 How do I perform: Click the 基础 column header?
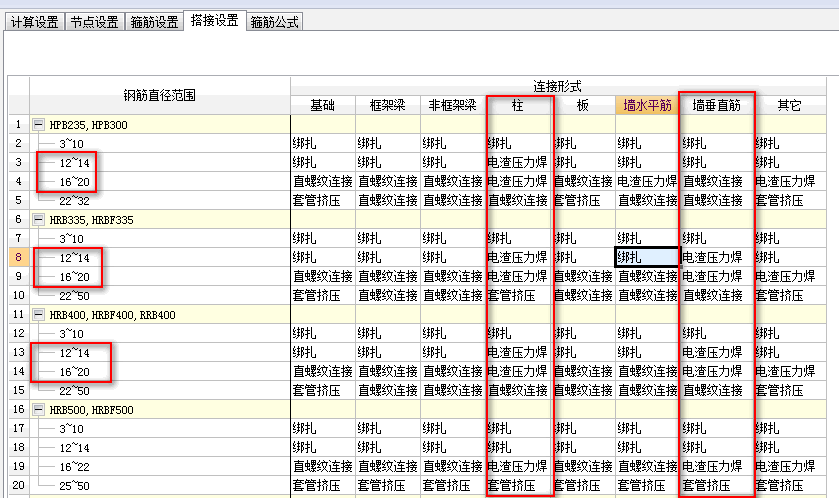[323, 105]
